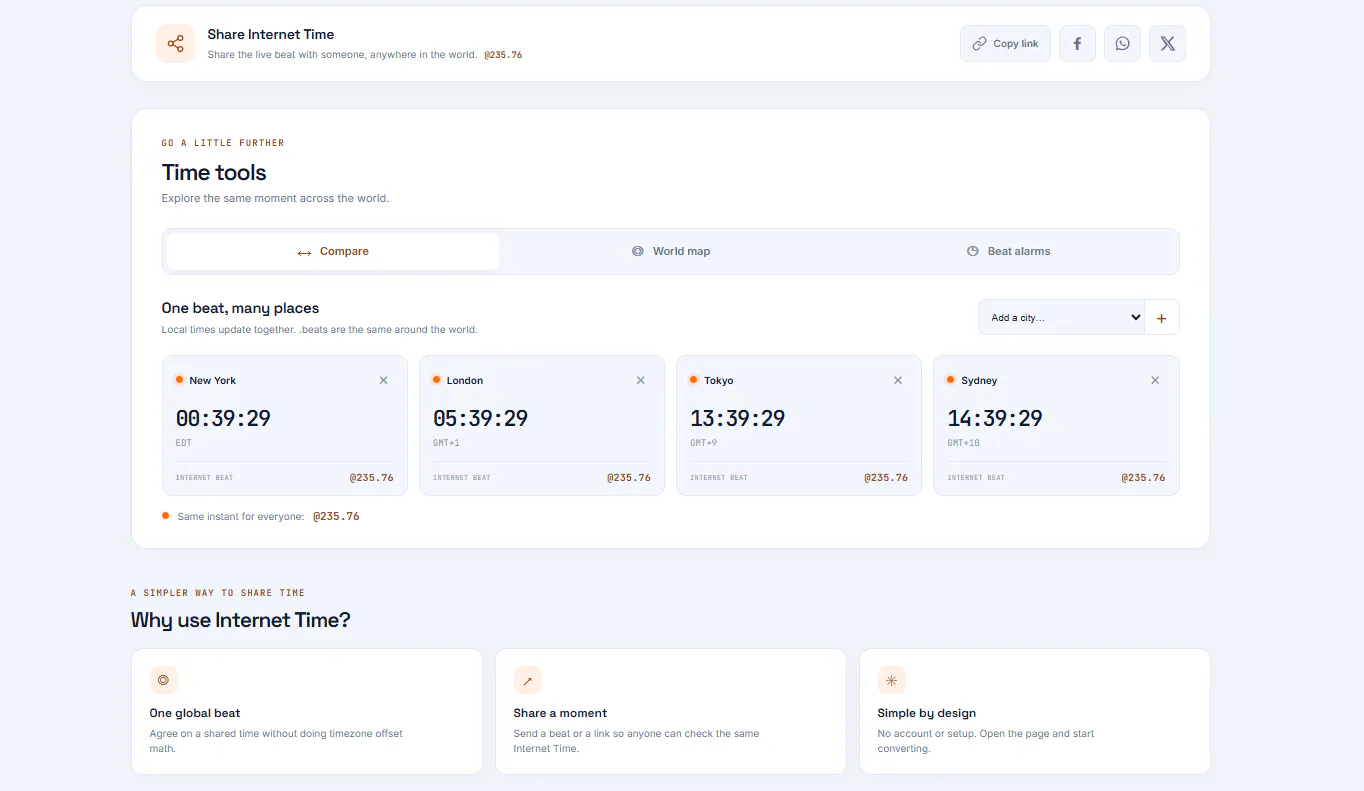The image size is (1364, 791).
Task: Click the Facebook share icon
Action: coord(1077,44)
